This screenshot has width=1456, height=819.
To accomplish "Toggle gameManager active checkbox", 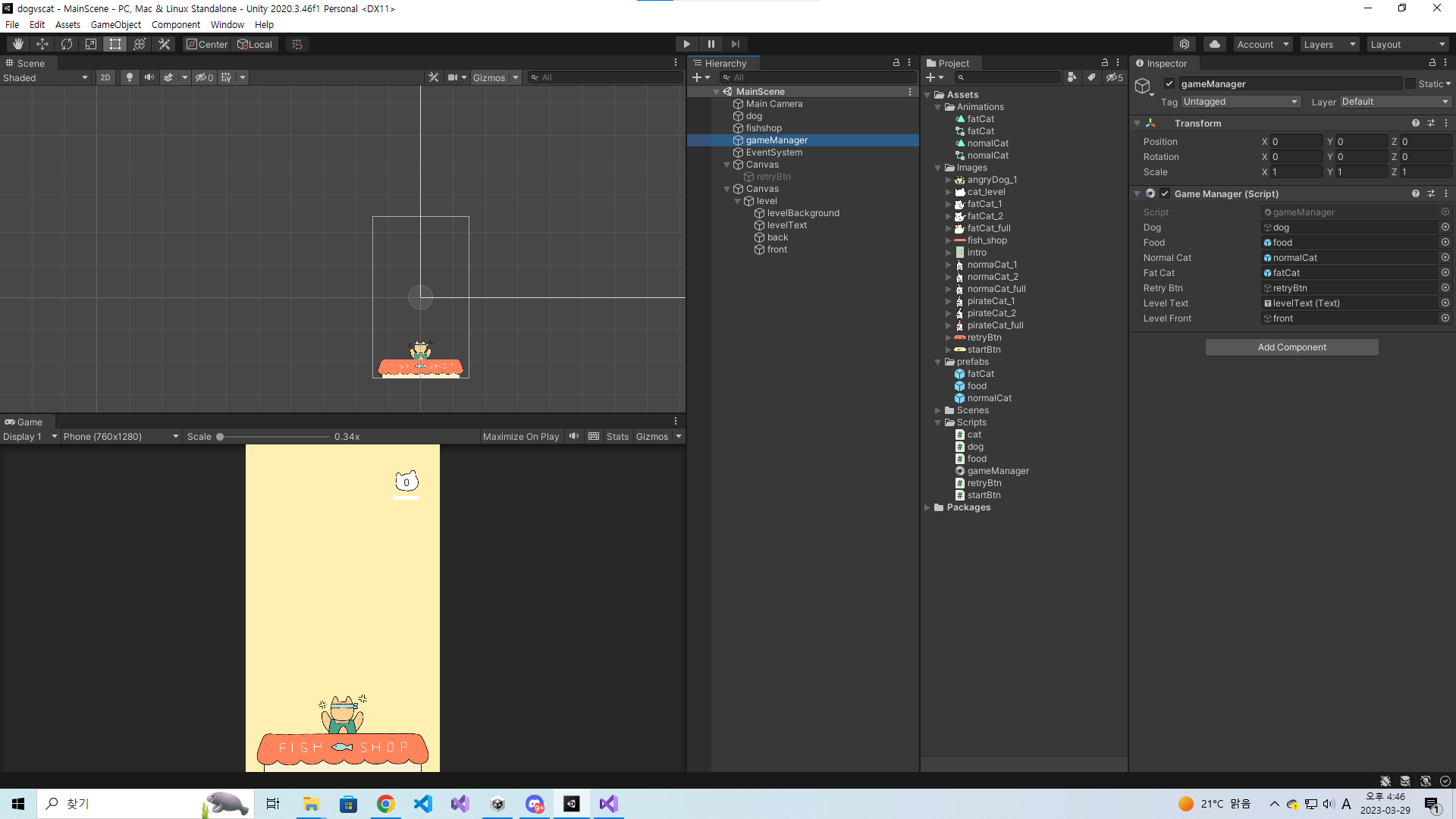I will point(1169,84).
